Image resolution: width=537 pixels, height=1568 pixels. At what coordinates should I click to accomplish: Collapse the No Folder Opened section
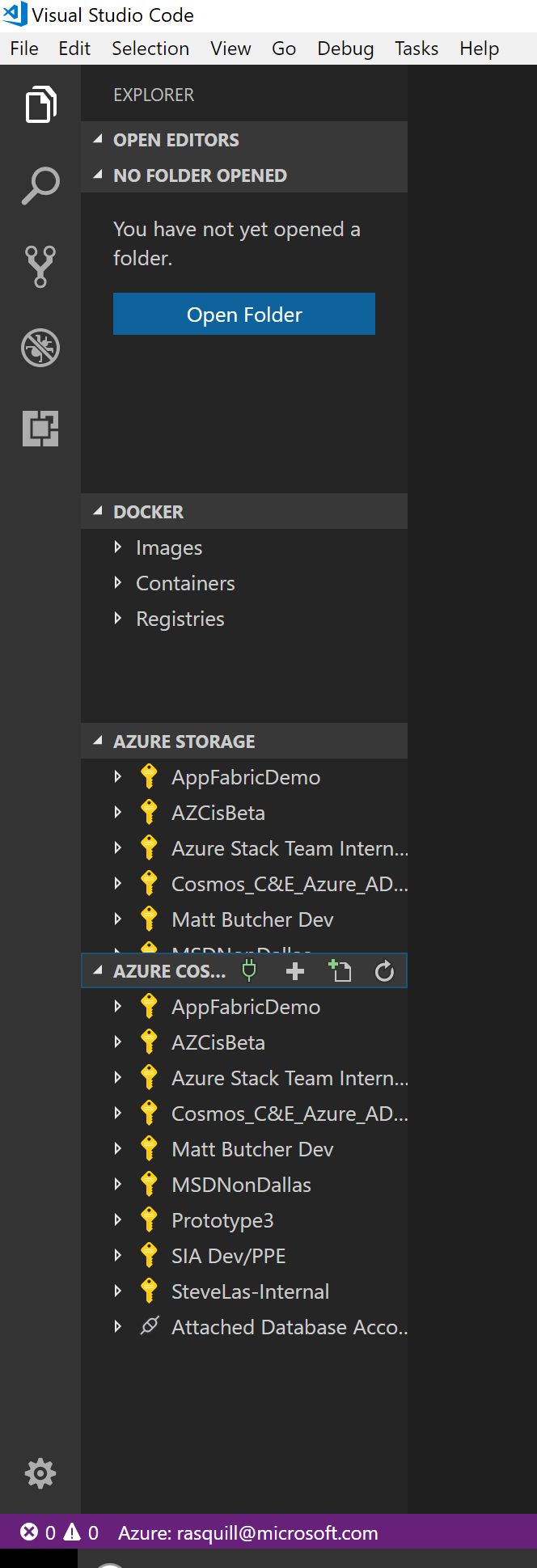98,175
